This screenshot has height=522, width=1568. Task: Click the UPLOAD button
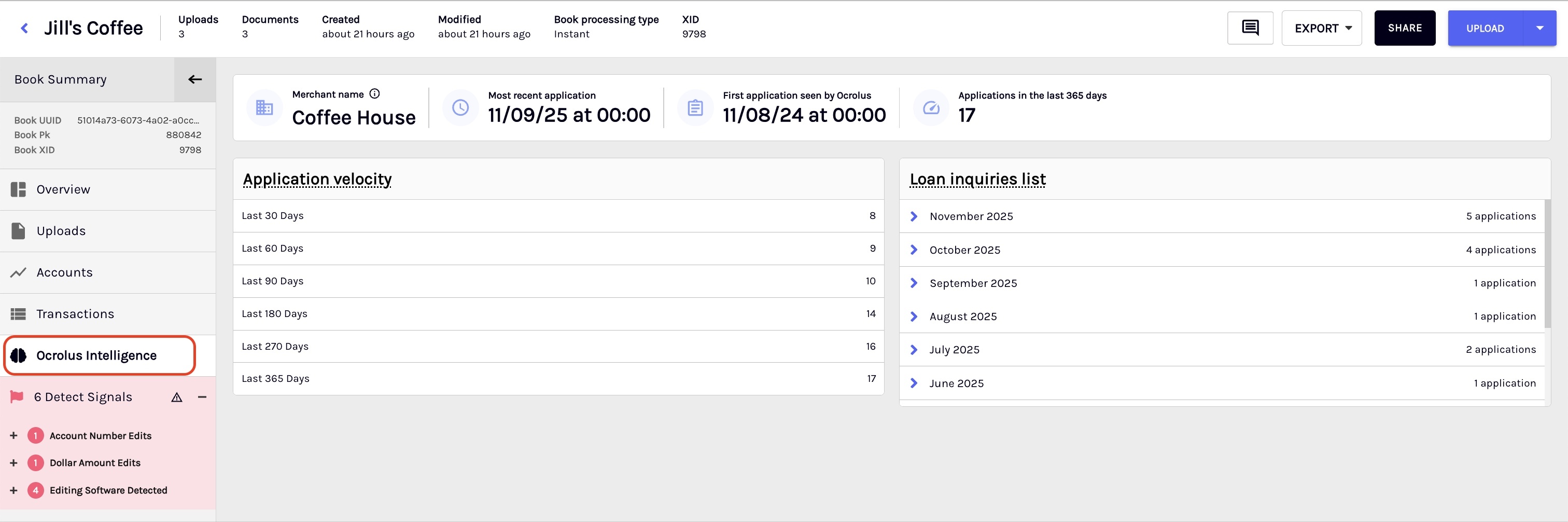pos(1485,28)
